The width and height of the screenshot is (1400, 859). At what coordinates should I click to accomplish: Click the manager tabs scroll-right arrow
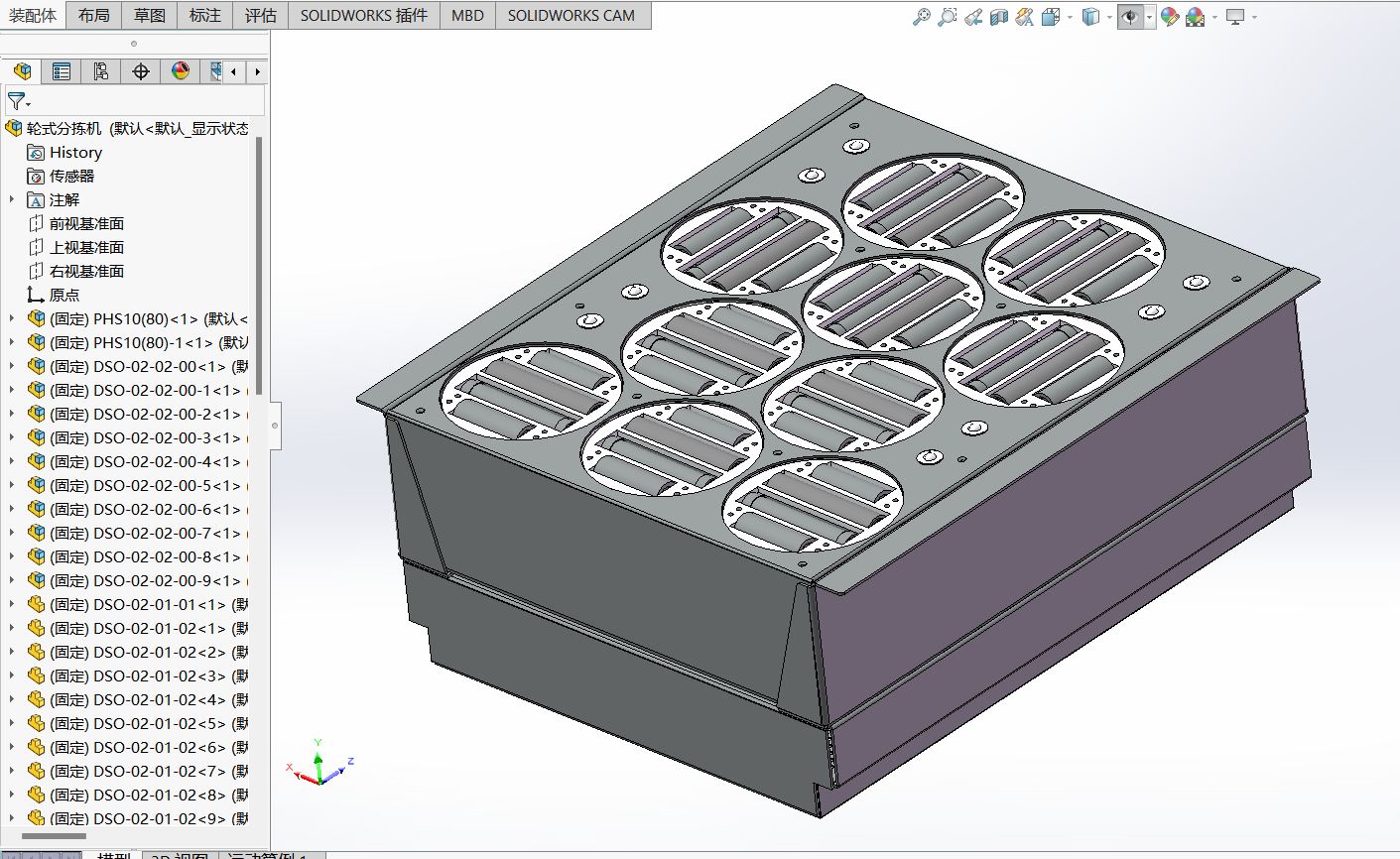point(258,71)
